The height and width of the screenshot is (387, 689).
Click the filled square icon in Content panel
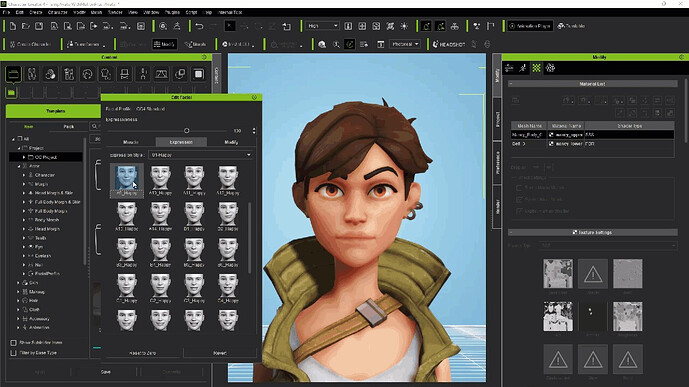coord(199,74)
